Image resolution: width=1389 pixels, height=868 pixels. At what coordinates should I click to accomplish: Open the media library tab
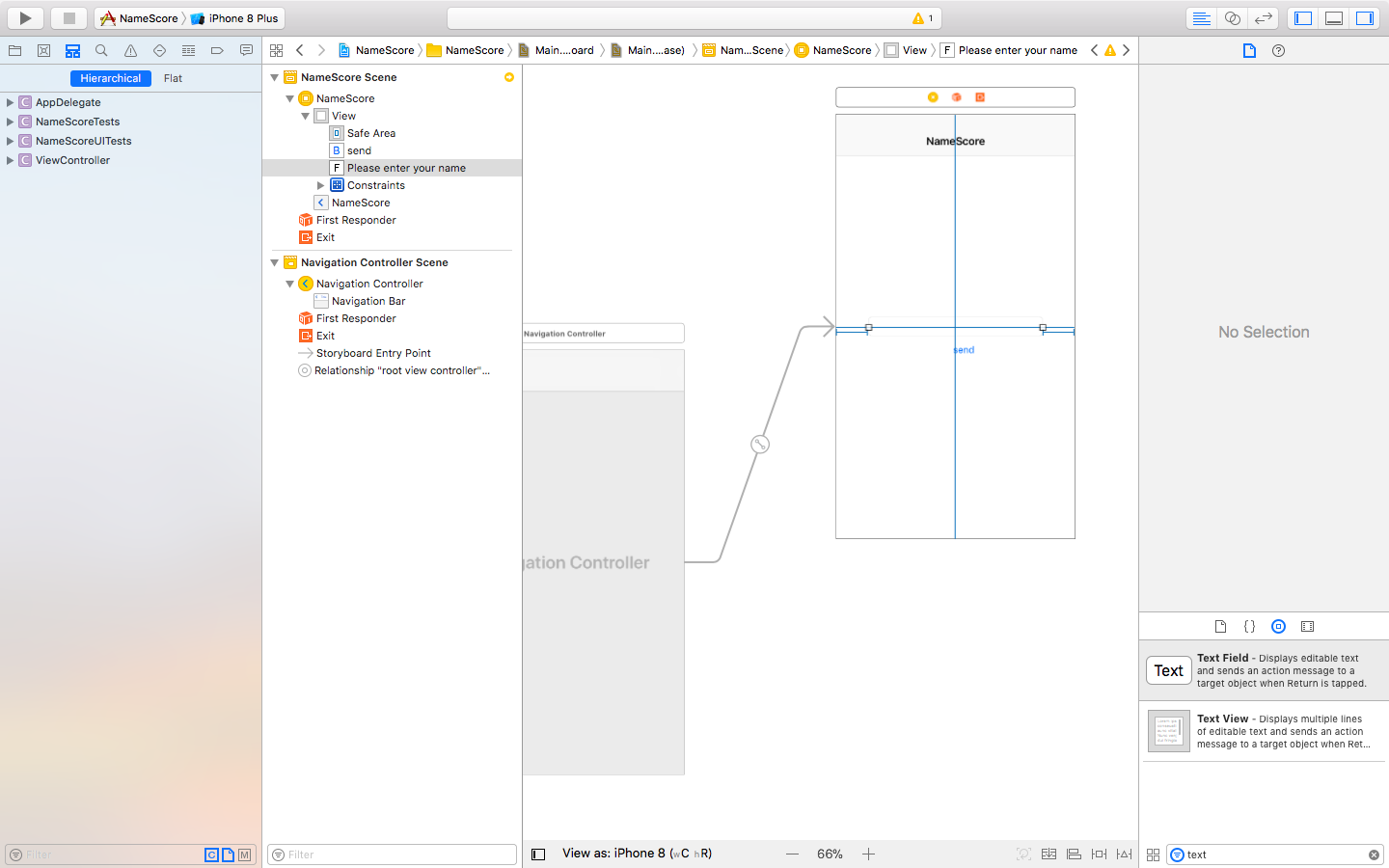coord(1307,626)
